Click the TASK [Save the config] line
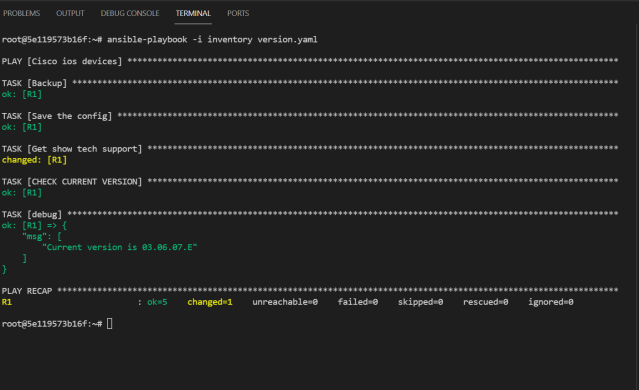This screenshot has width=639, height=390. pyautogui.click(x=310, y=116)
